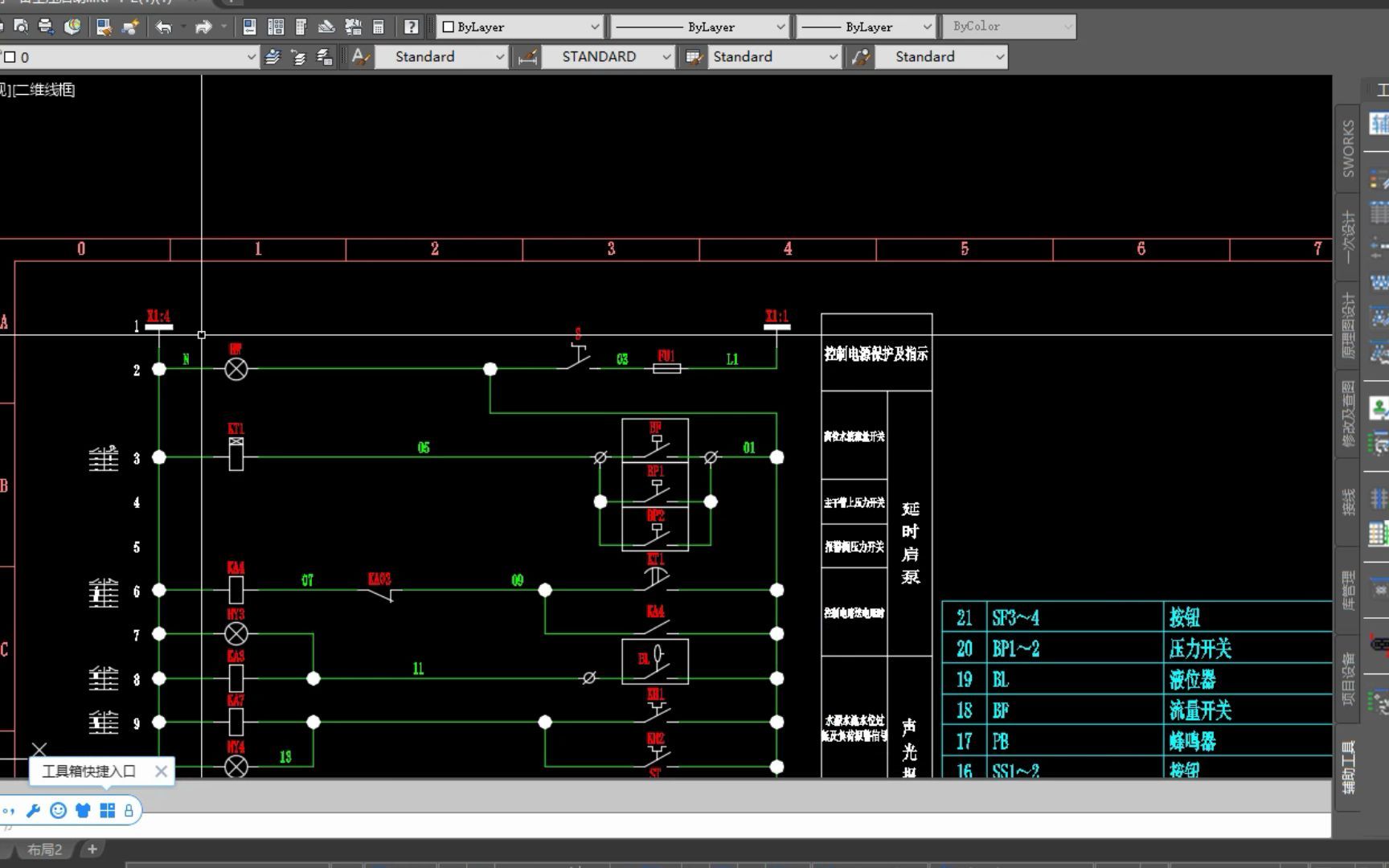Click the Make Object's Layer Current icon

(272, 57)
